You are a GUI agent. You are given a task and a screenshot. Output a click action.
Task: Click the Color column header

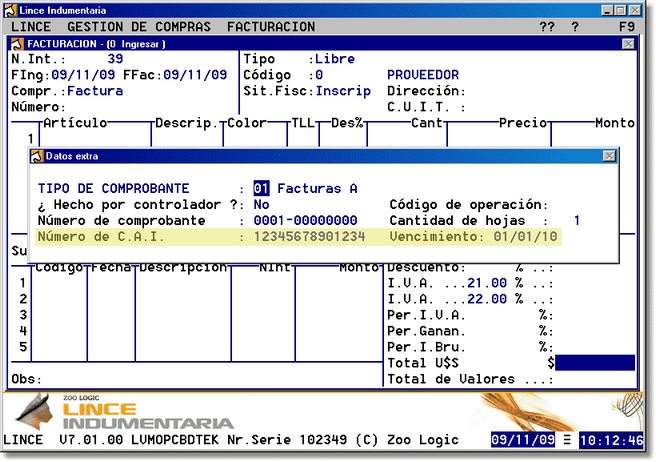[247, 123]
